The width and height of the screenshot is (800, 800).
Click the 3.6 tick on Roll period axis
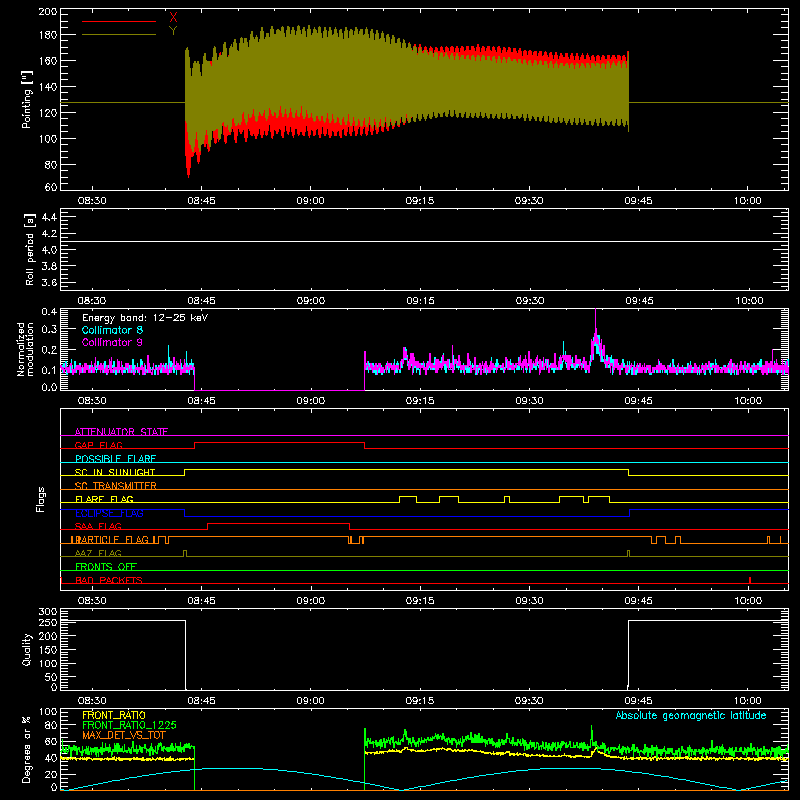click(49, 282)
